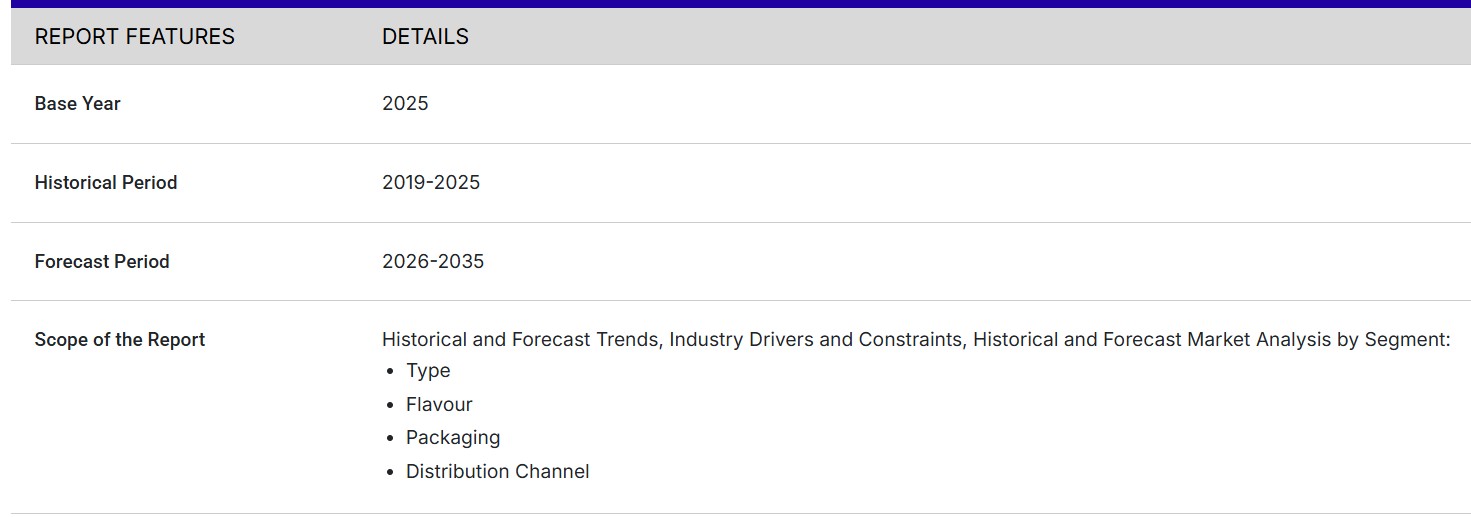Select the Type segment list item
Image resolution: width=1471 pixels, height=517 pixels.
point(428,371)
